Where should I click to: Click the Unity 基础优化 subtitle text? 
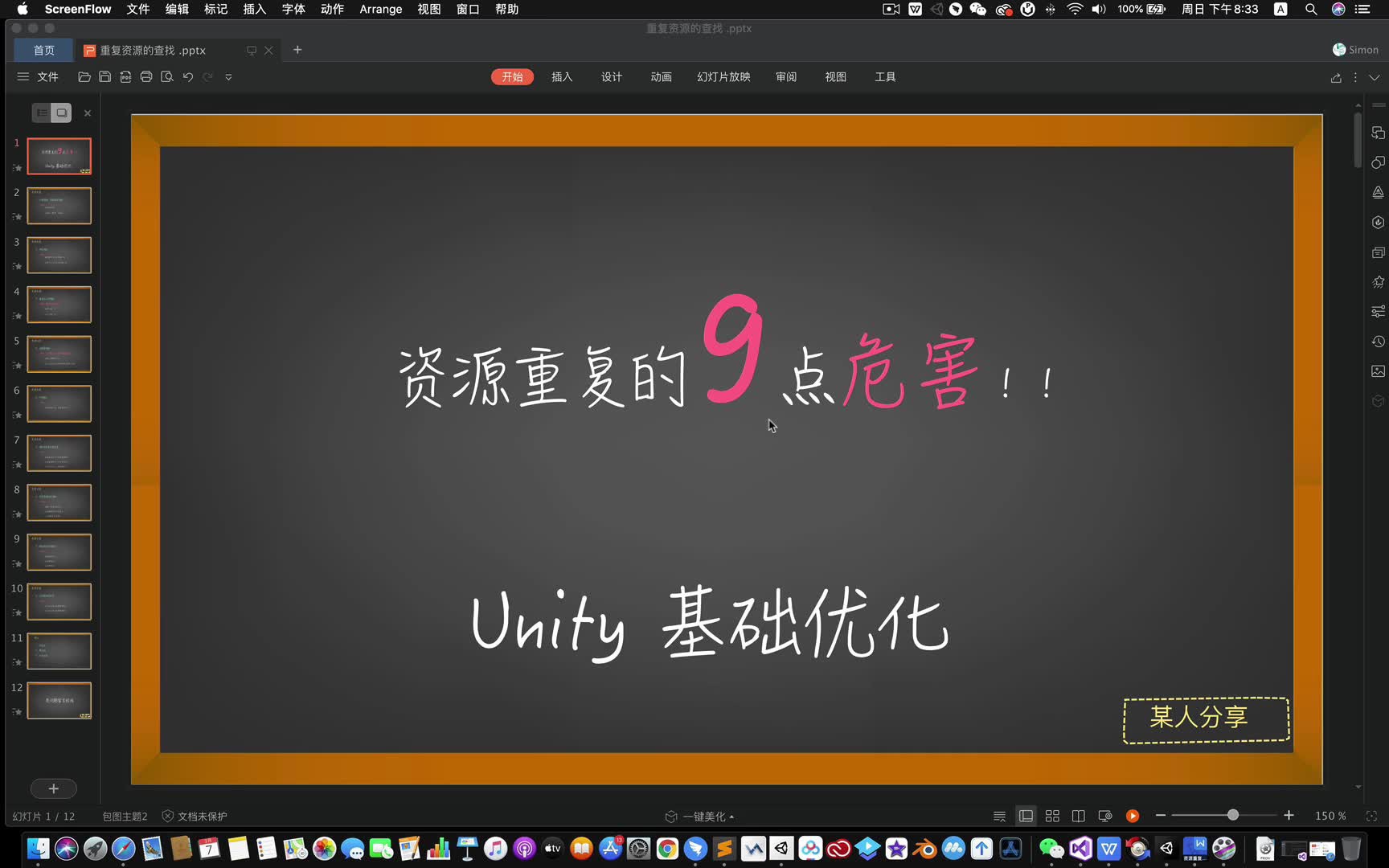(710, 624)
